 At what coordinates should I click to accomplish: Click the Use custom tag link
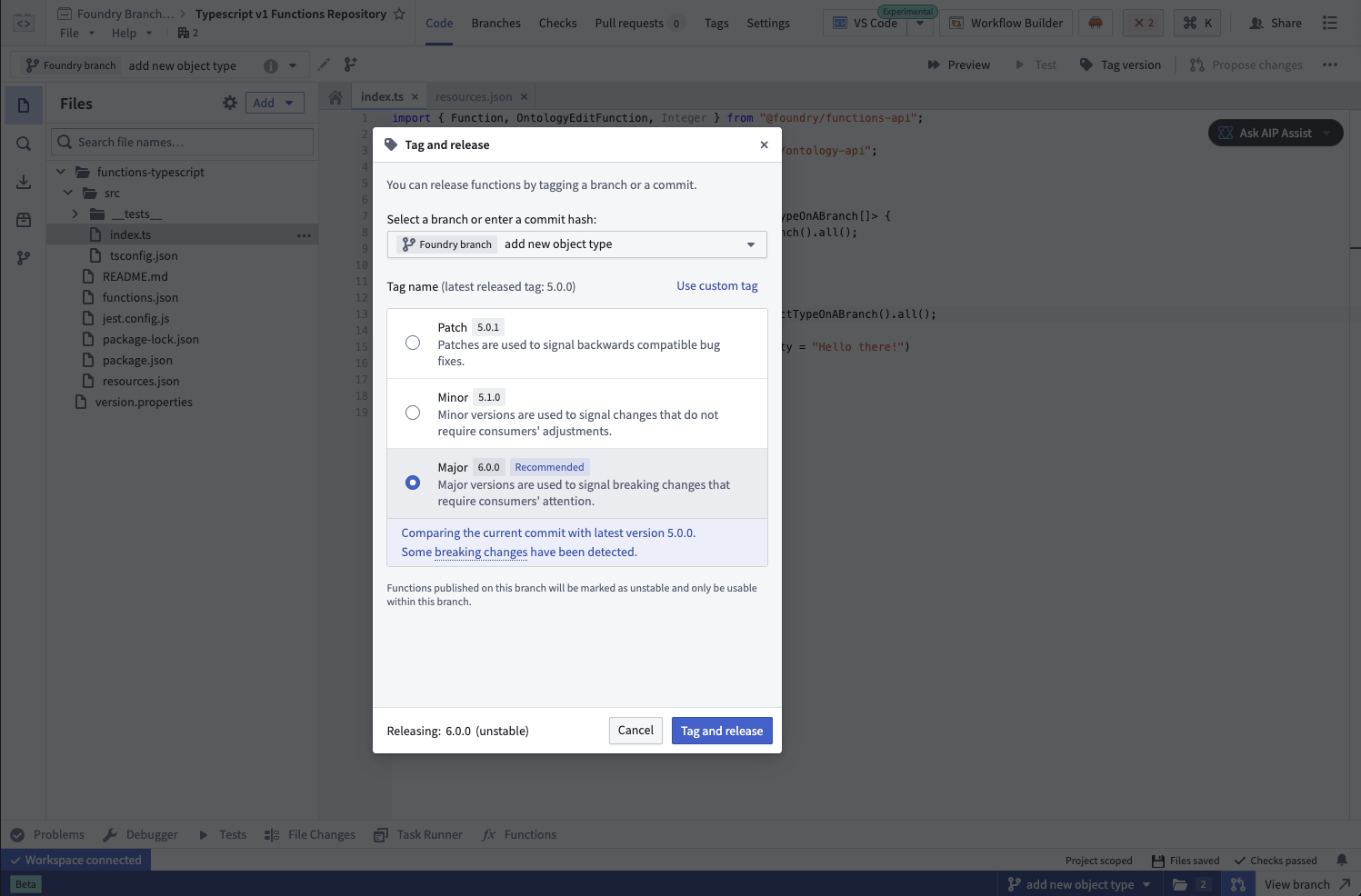point(716,285)
